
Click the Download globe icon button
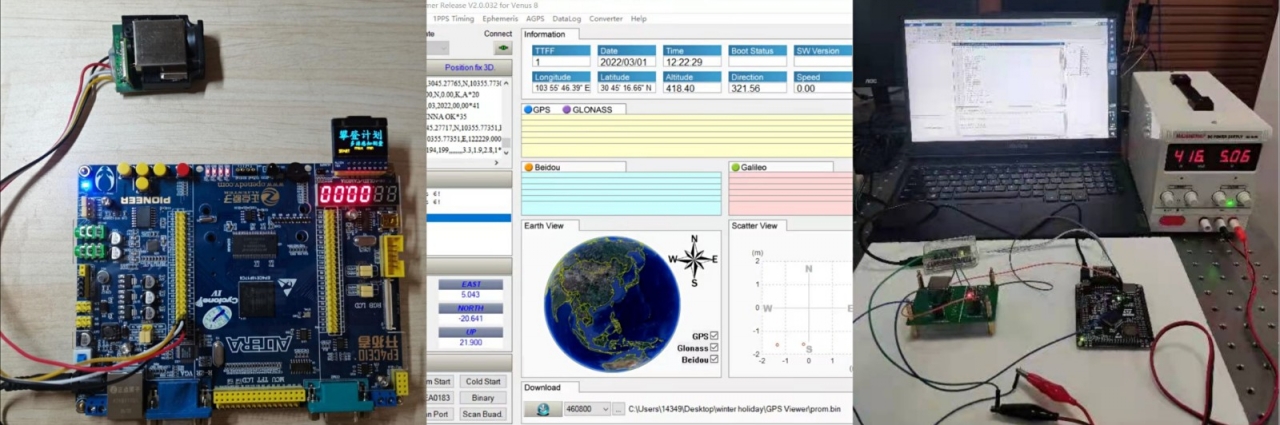543,409
